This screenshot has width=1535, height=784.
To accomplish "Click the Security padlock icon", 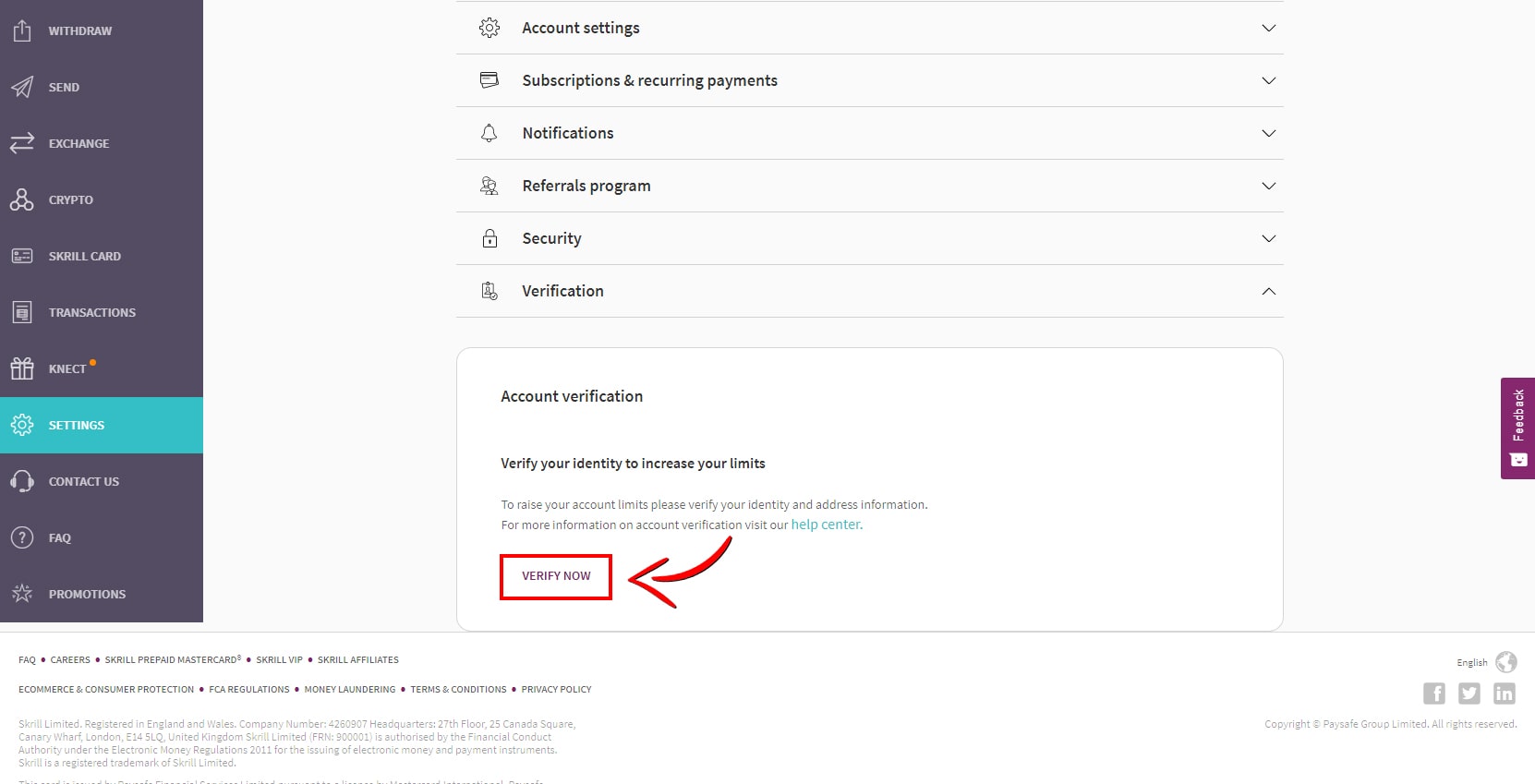I will click(x=490, y=238).
